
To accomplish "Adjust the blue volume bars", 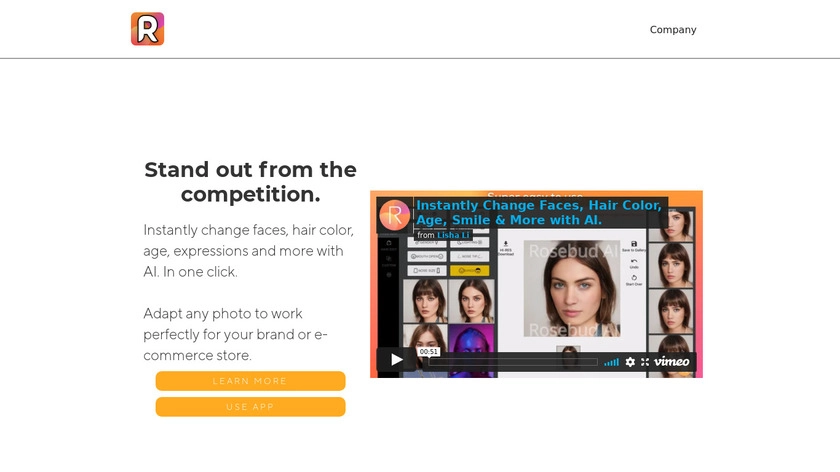I will 611,362.
